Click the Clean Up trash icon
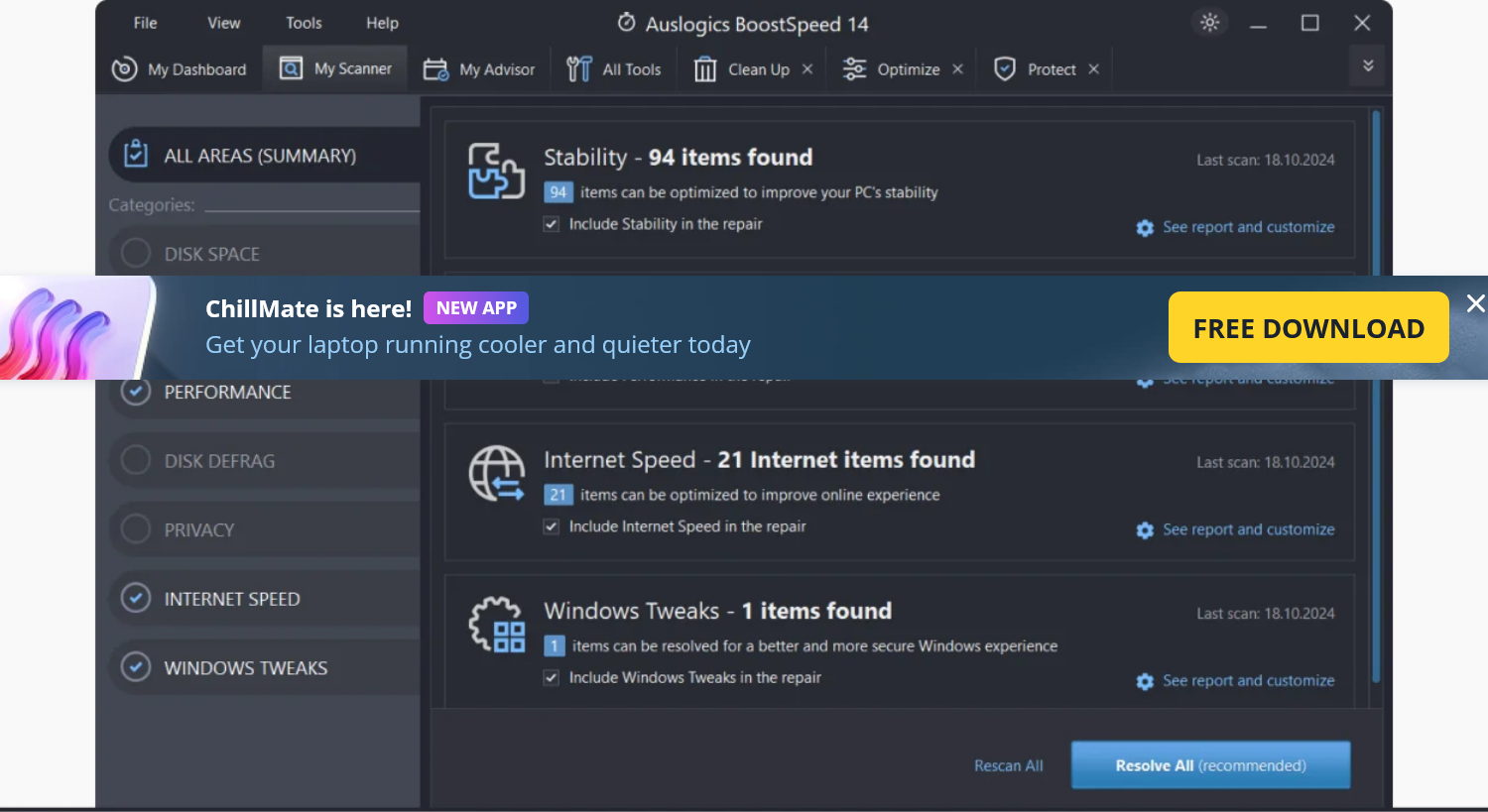1488x812 pixels. [x=705, y=68]
